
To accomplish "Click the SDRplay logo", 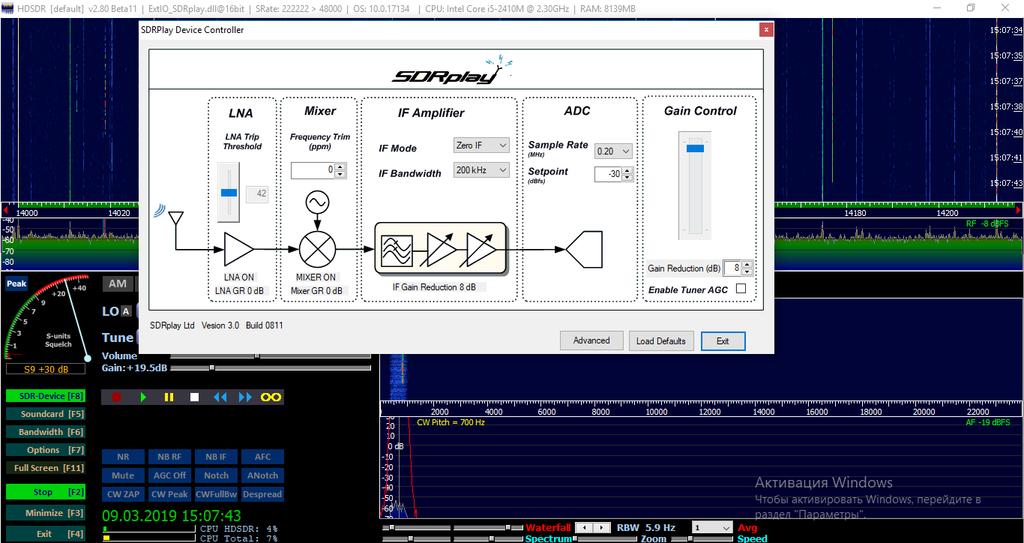I will [452, 72].
